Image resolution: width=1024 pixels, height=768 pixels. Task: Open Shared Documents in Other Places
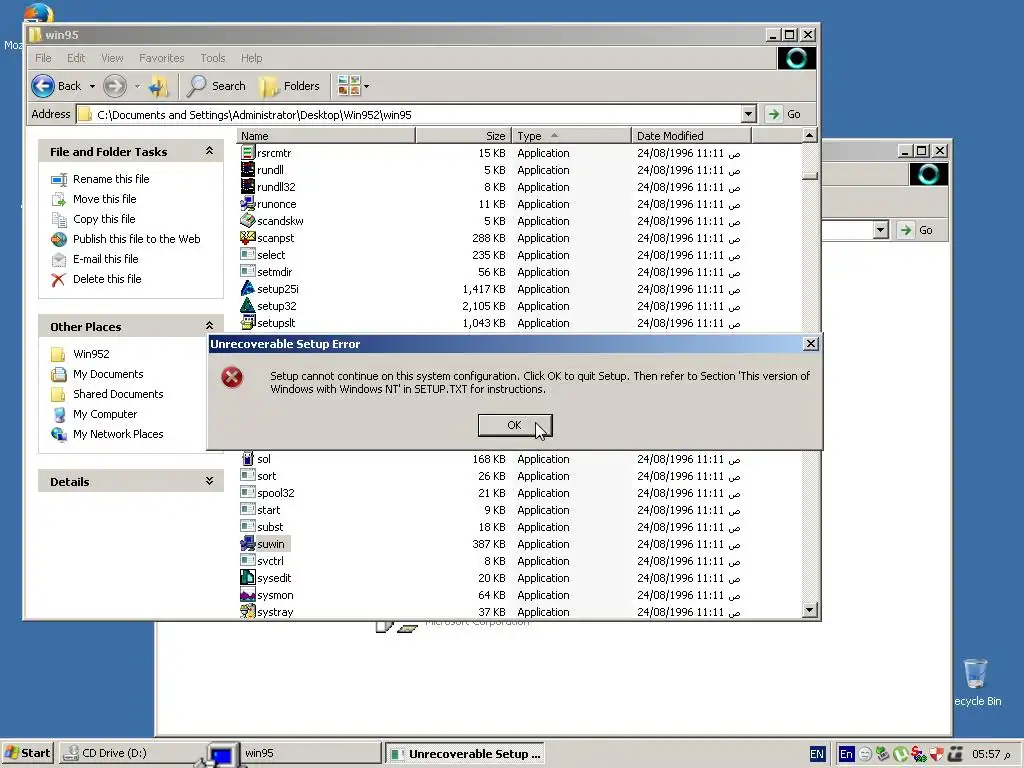tap(118, 394)
